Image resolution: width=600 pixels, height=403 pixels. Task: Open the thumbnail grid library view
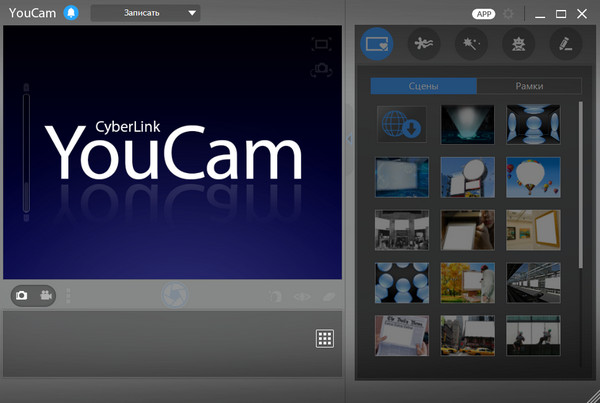tap(324, 339)
